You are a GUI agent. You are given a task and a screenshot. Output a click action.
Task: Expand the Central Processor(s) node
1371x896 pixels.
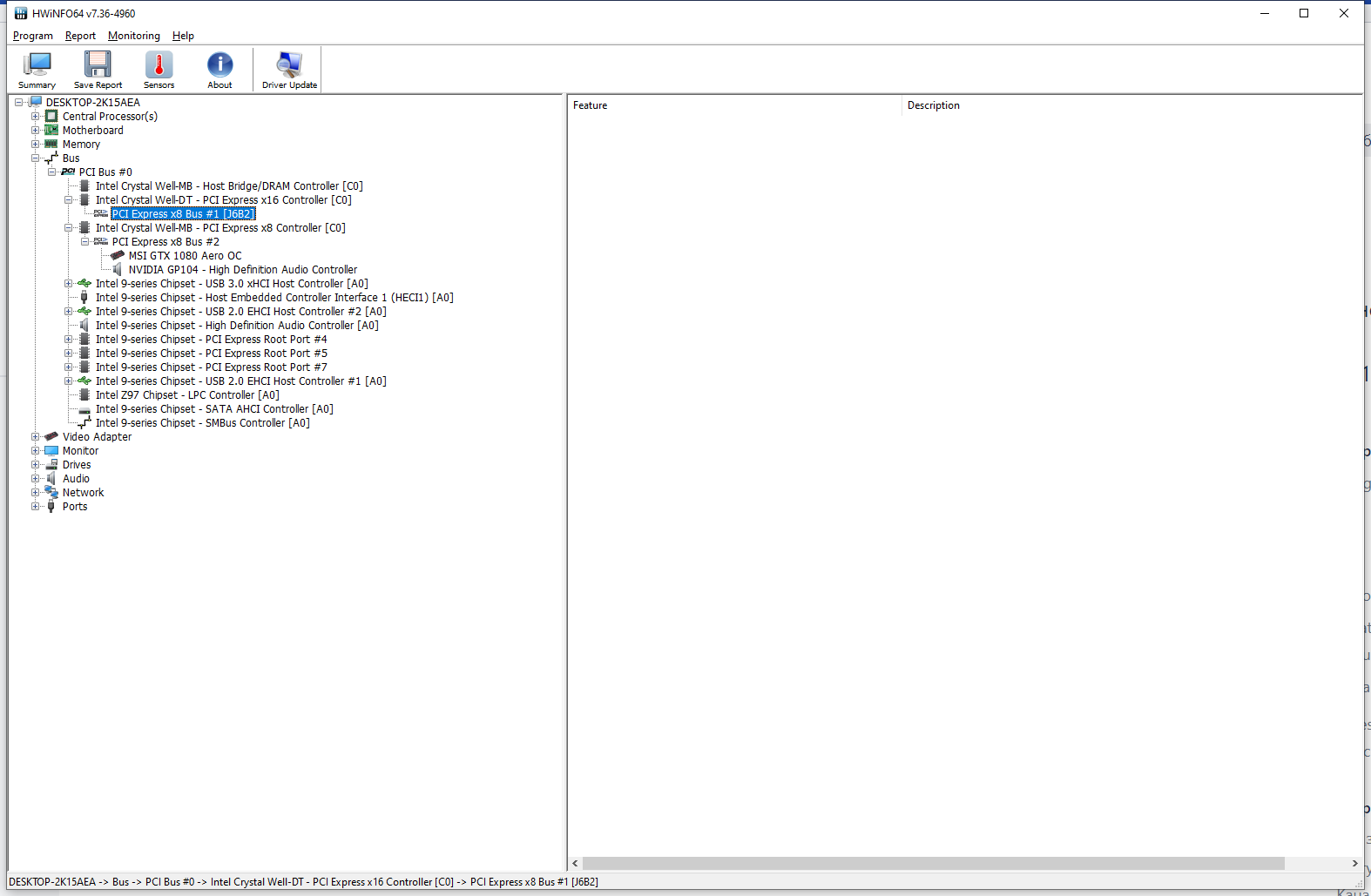(x=36, y=116)
